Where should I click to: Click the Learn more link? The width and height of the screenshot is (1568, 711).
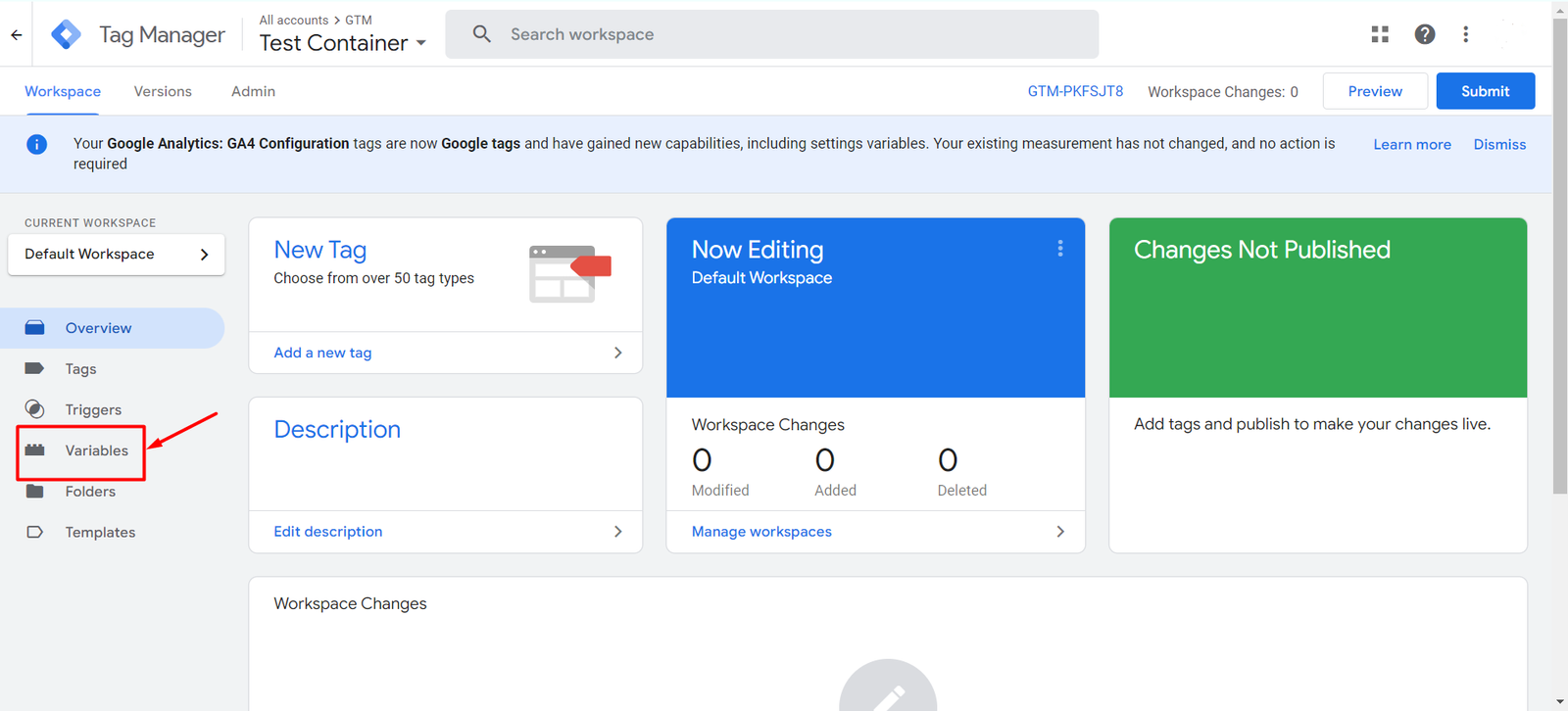[1412, 144]
